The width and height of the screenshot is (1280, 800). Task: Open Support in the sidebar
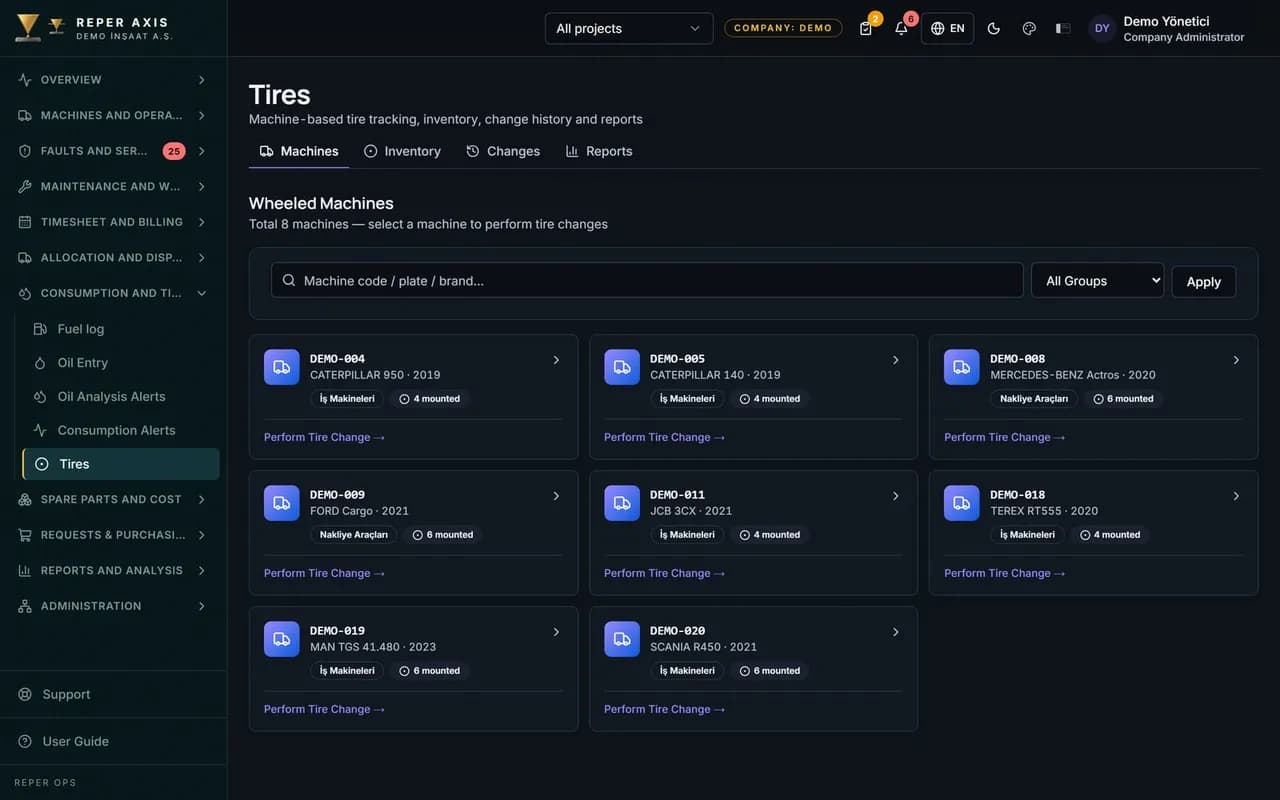coord(113,694)
